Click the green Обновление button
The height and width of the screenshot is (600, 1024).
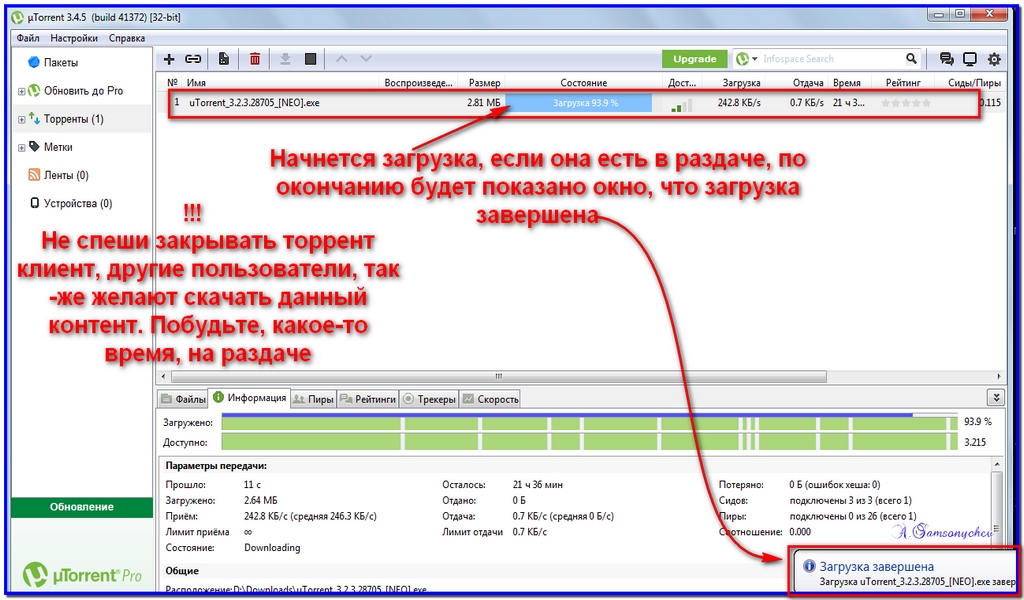point(82,507)
